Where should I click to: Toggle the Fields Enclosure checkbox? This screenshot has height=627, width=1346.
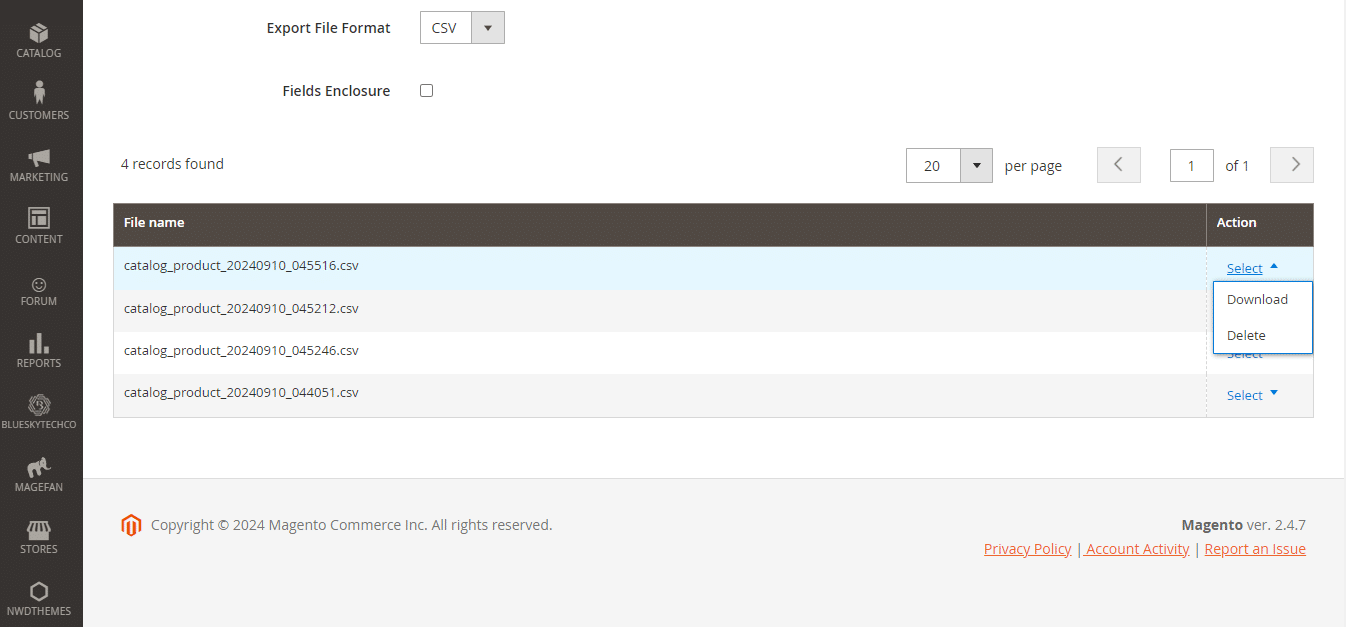426,90
